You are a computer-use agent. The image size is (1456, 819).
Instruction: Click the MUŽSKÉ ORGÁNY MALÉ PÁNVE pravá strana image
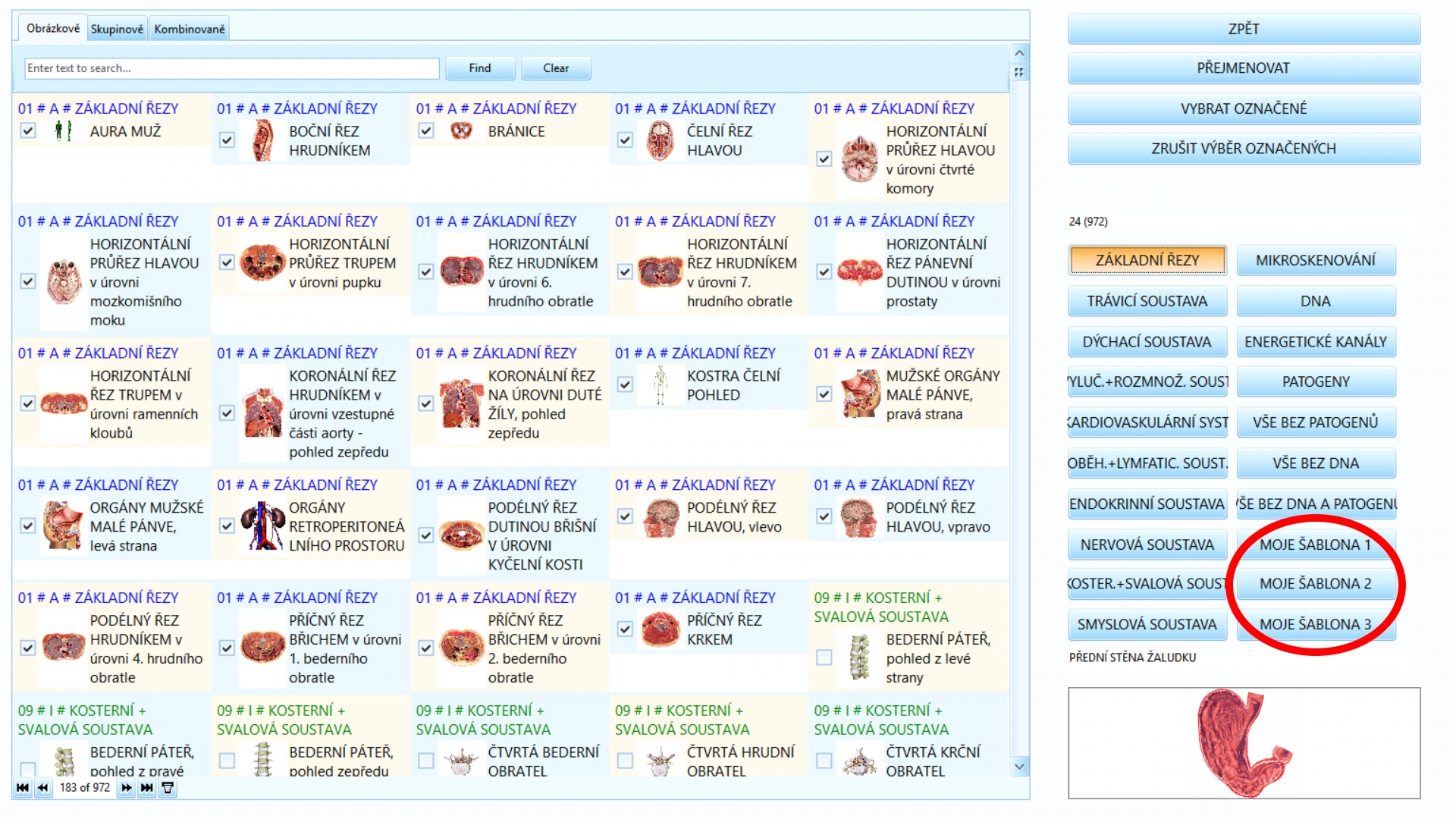(x=860, y=394)
